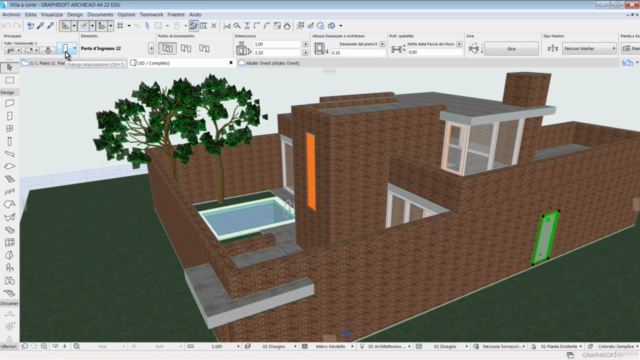Open the Opzioni menu
This screenshot has height=360, width=640.
(127, 14)
